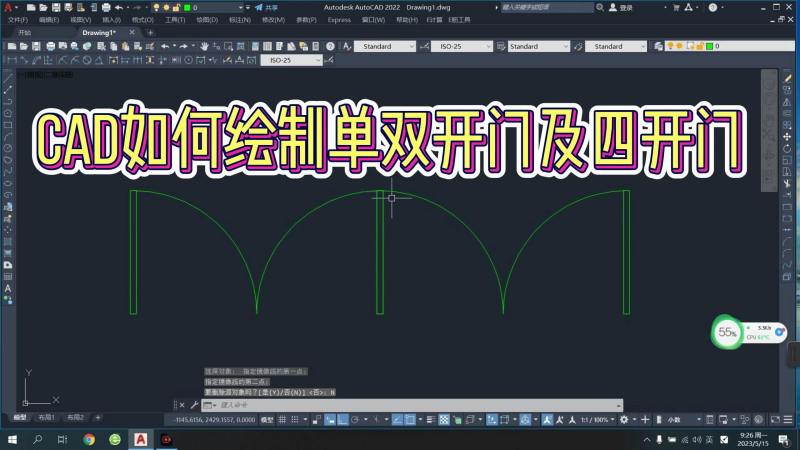Click green layer color swatch in layer toolbar
Image resolution: width=800 pixels, height=450 pixels.
tap(709, 46)
